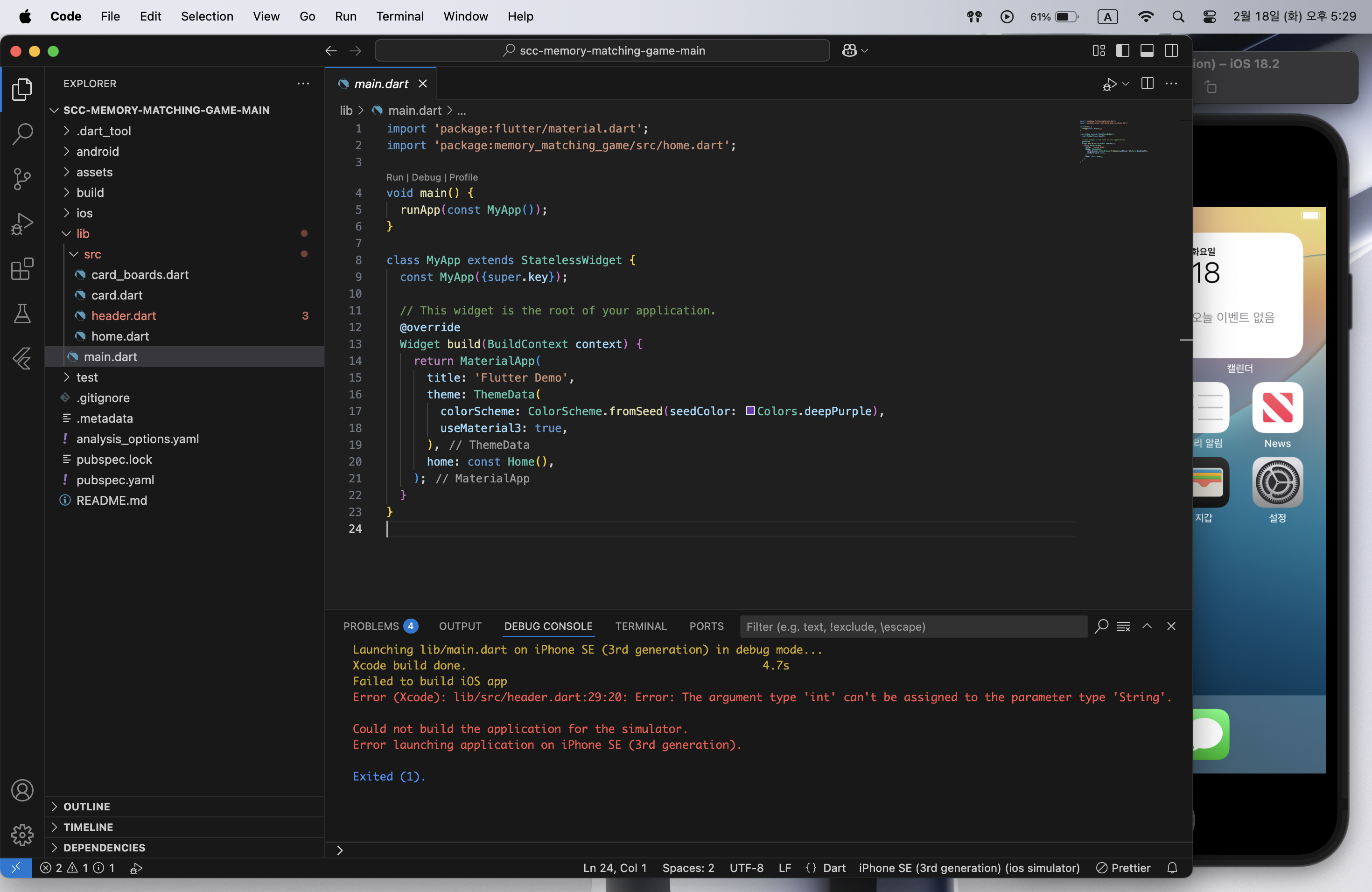Viewport: 1372px width, 892px height.
Task: Click the command center search box
Action: [602, 51]
